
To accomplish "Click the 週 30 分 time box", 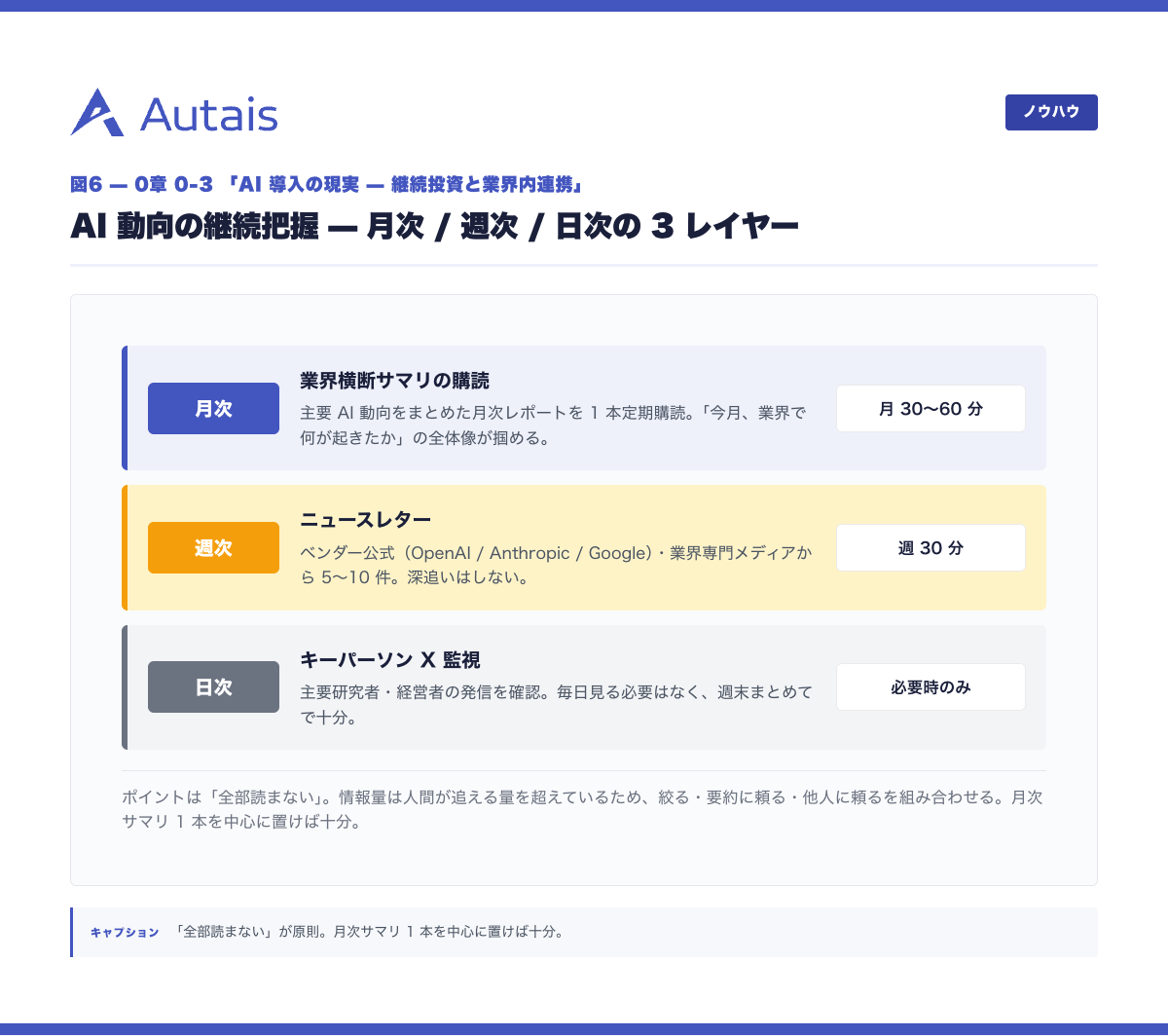I will click(x=931, y=548).
